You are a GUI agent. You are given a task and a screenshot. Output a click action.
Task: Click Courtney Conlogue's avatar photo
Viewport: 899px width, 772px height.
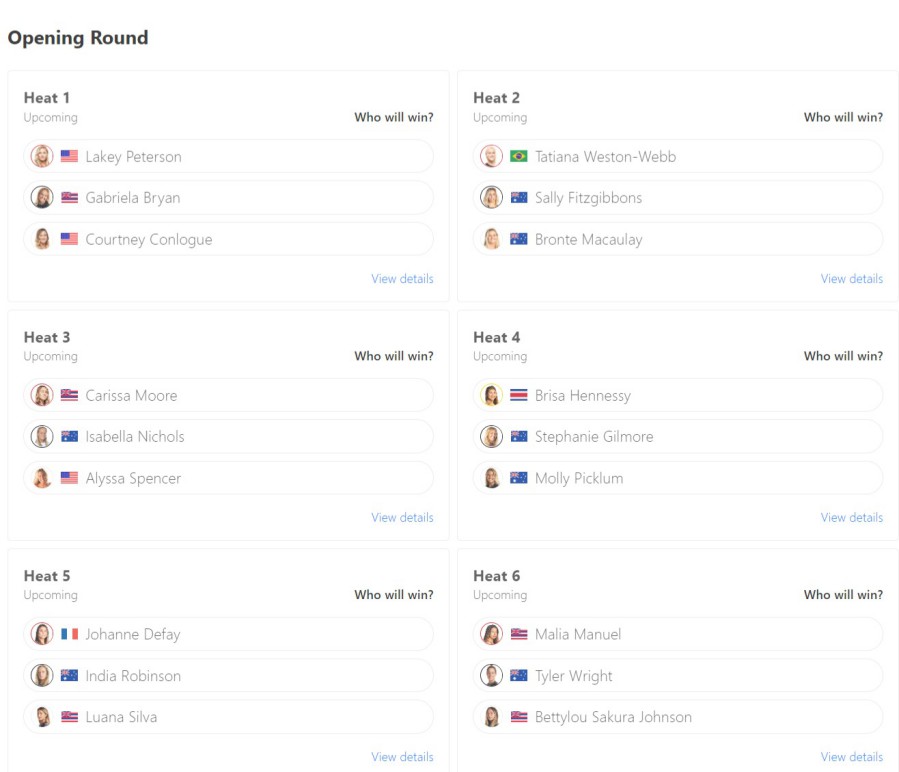pyautogui.click(x=42, y=239)
